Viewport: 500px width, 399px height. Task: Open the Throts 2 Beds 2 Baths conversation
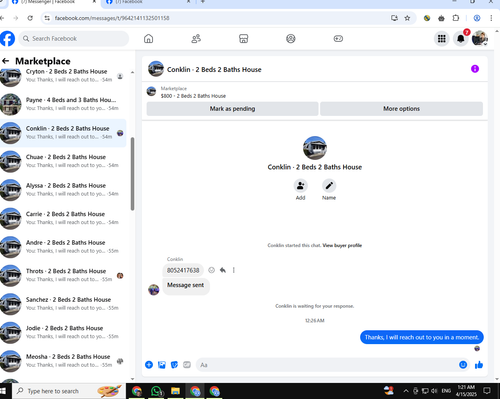pos(63,275)
